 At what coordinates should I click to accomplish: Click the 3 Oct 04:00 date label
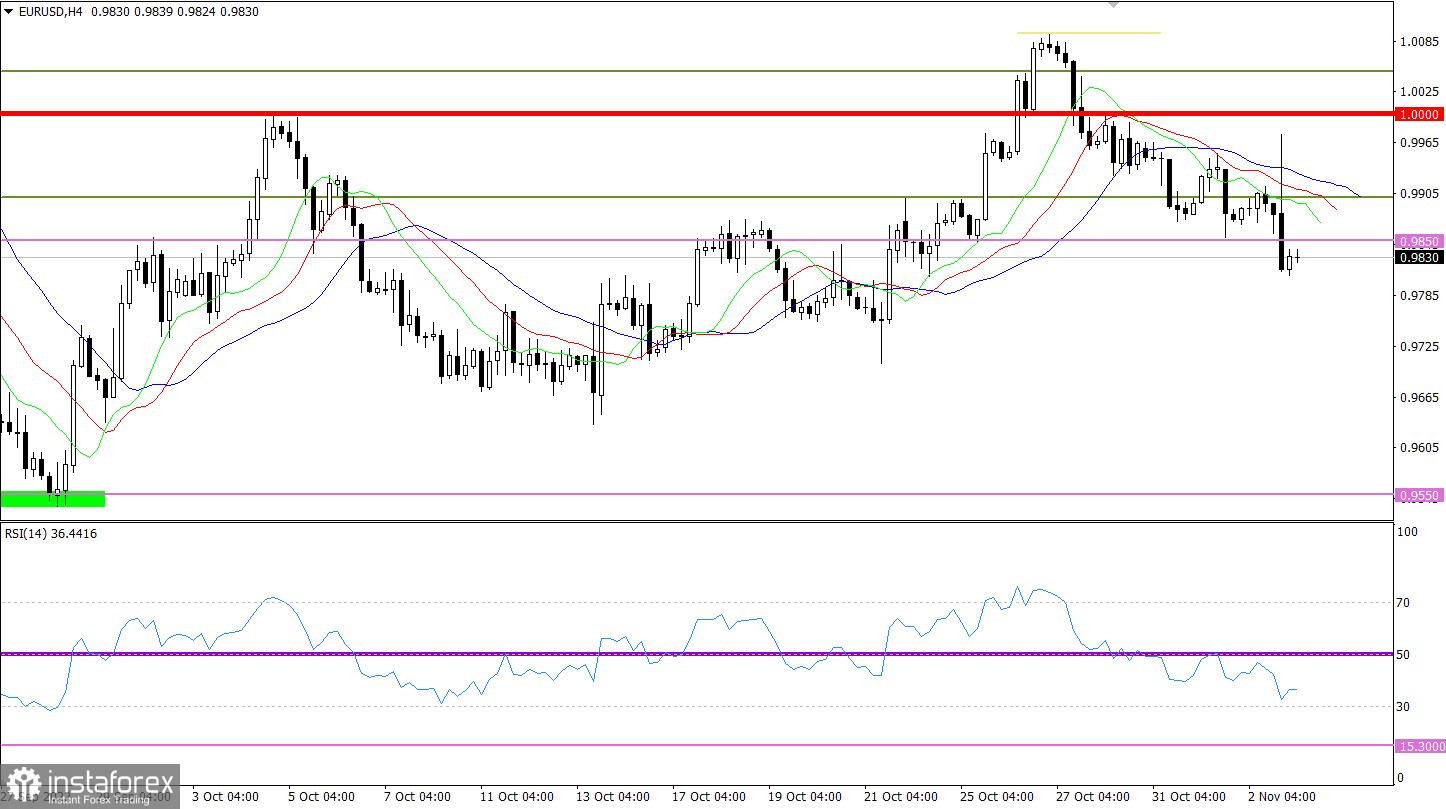pyautogui.click(x=226, y=797)
